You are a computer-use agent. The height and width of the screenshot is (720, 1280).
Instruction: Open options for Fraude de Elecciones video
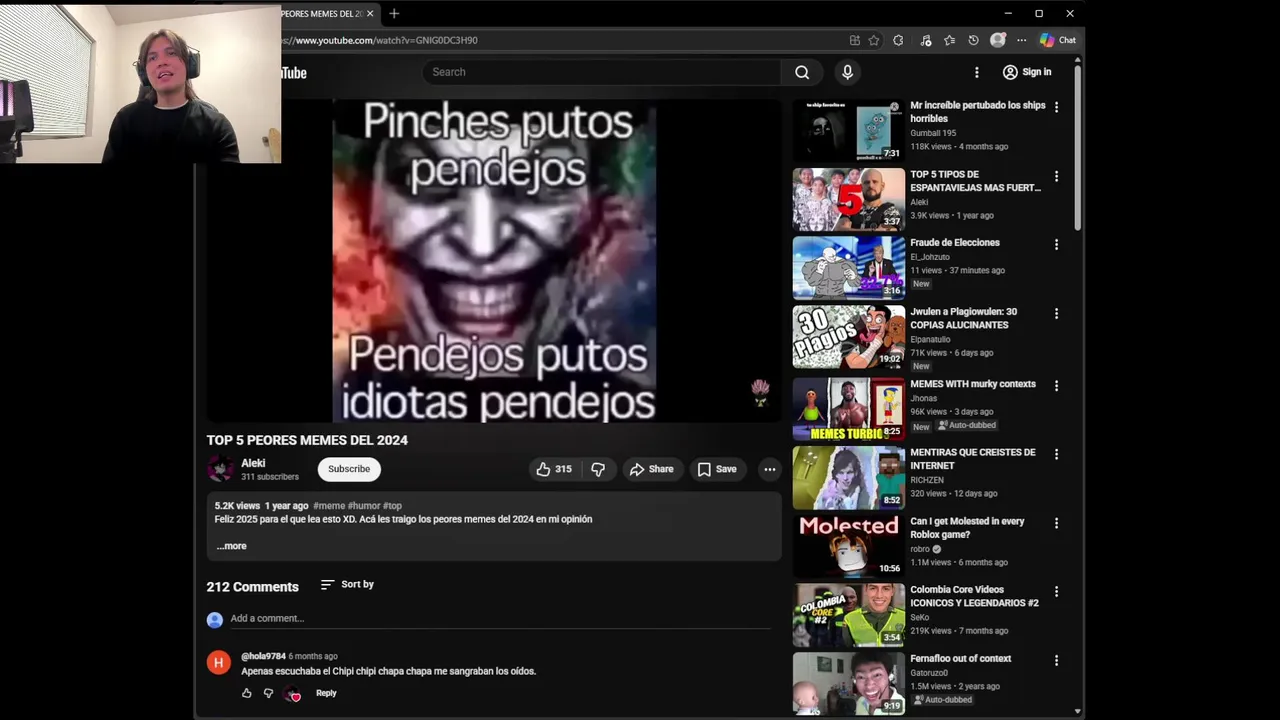click(1056, 244)
